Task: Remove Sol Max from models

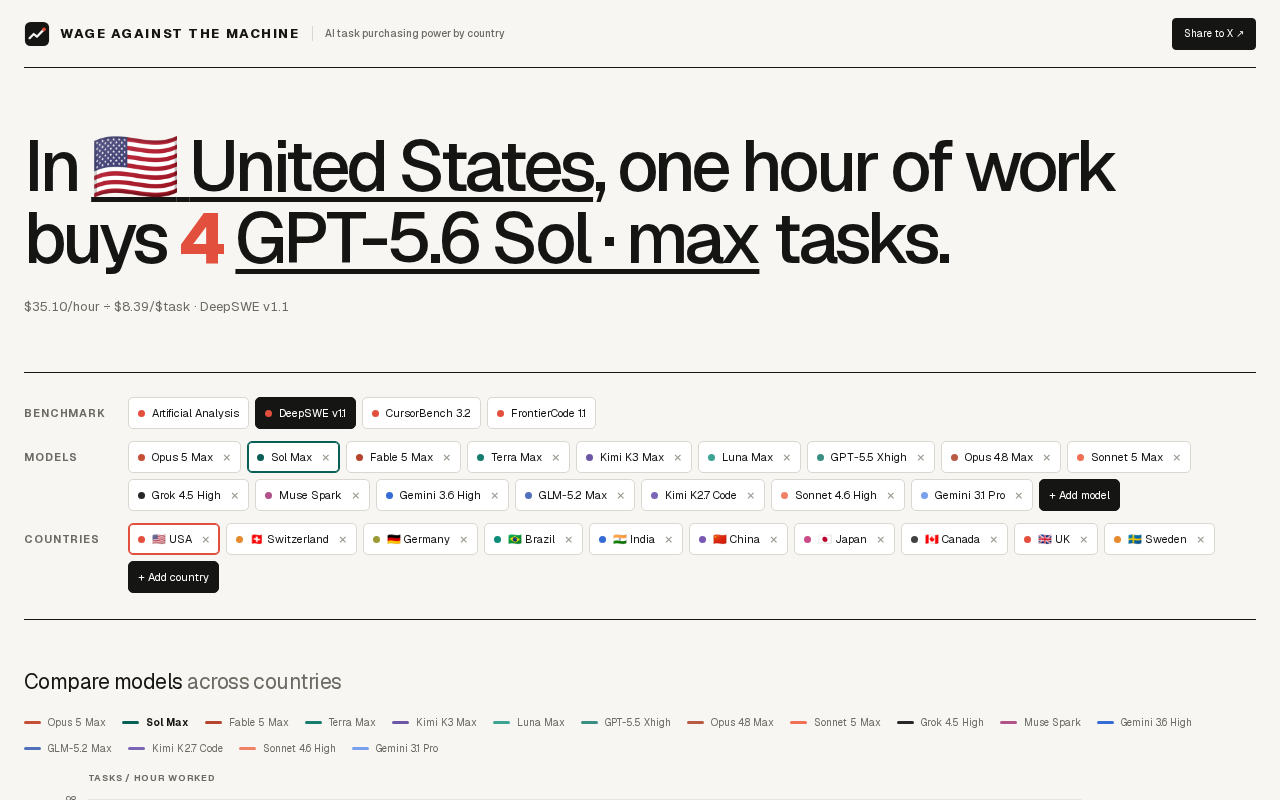Action: click(x=326, y=457)
